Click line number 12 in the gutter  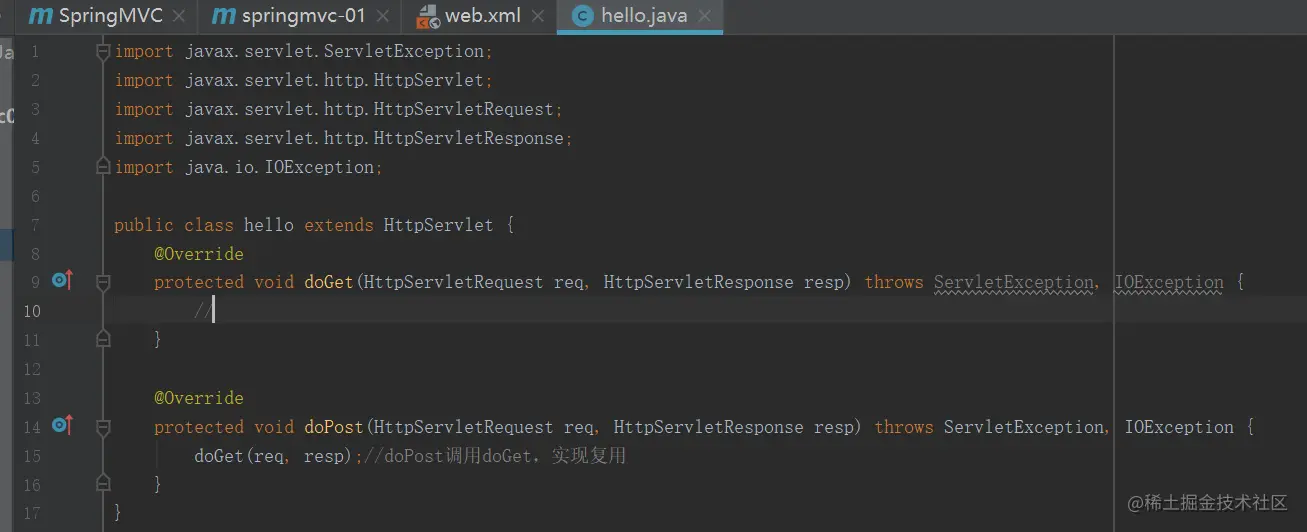31,369
